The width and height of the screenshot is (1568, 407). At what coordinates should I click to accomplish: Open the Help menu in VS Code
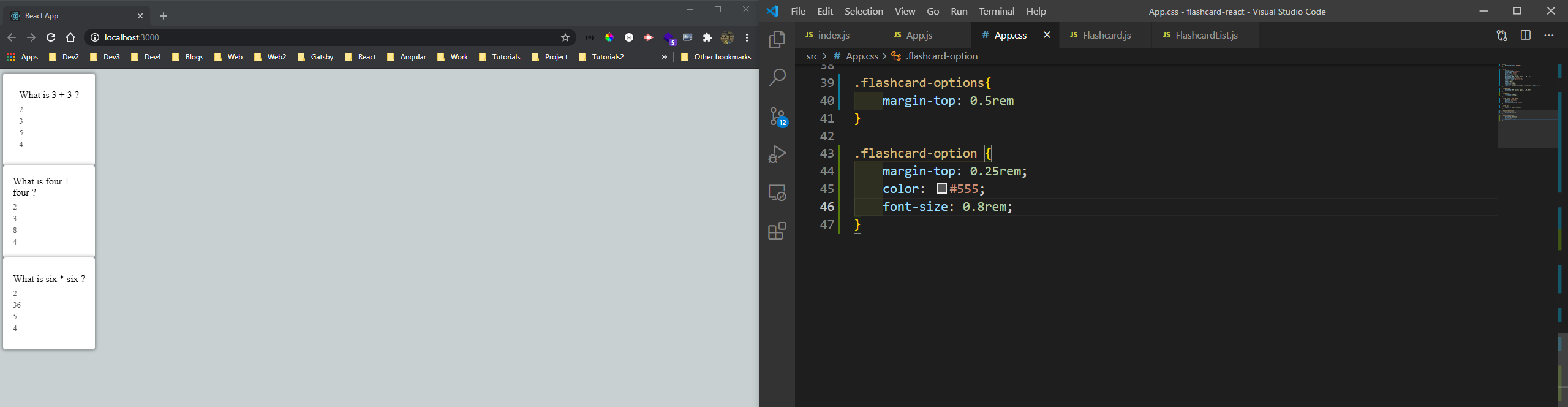pos(1036,12)
